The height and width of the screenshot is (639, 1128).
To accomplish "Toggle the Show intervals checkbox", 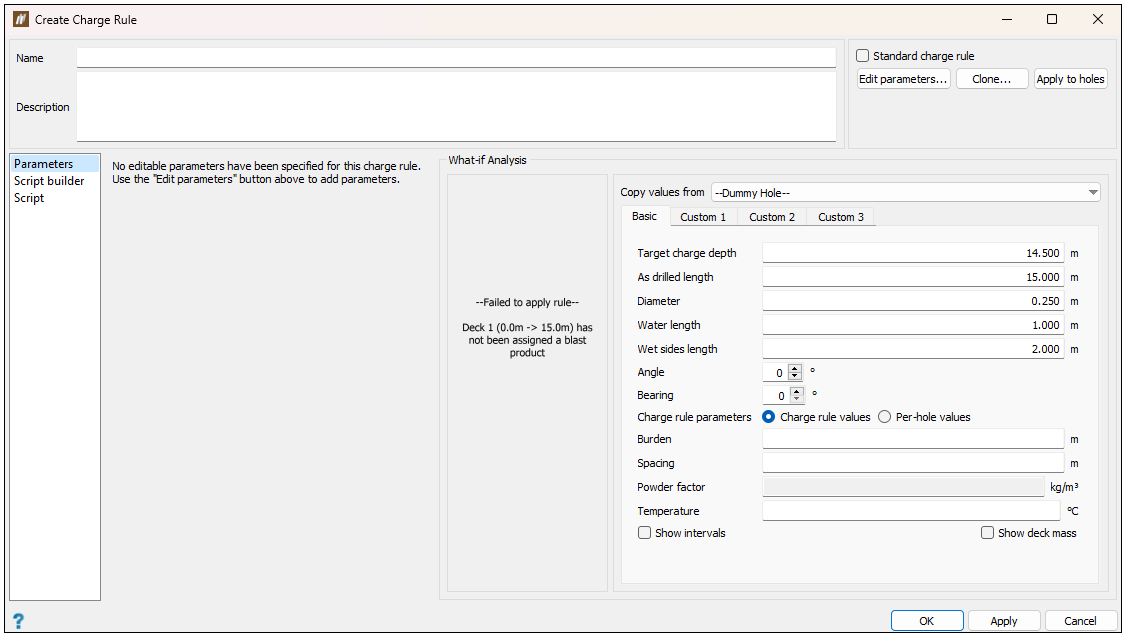I will click(x=644, y=533).
